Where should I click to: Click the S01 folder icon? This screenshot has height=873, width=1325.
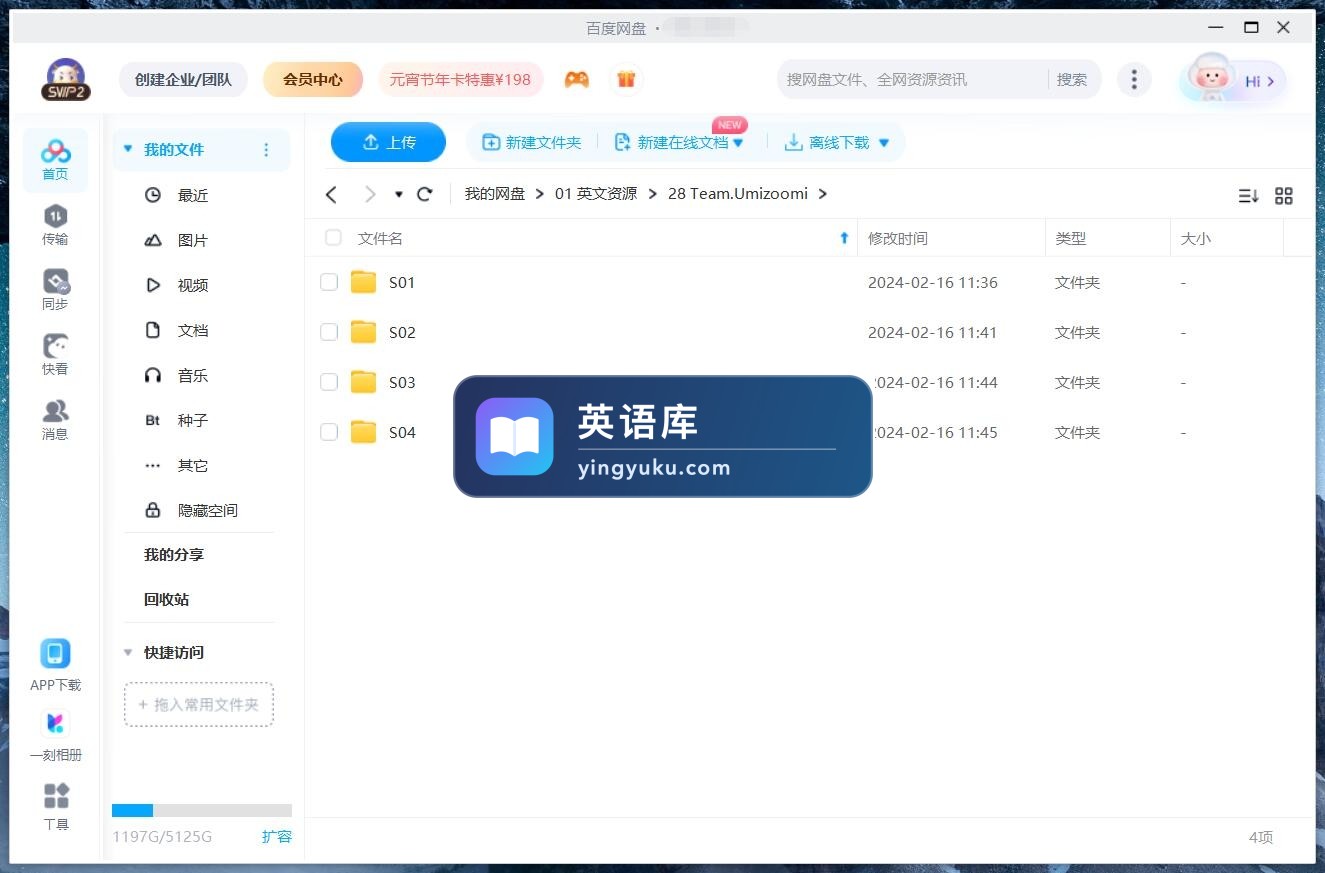pyautogui.click(x=363, y=282)
